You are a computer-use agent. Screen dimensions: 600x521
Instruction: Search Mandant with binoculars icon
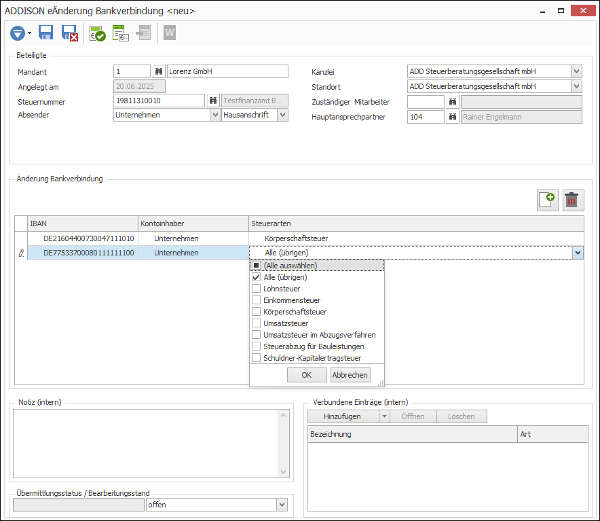pos(158,72)
